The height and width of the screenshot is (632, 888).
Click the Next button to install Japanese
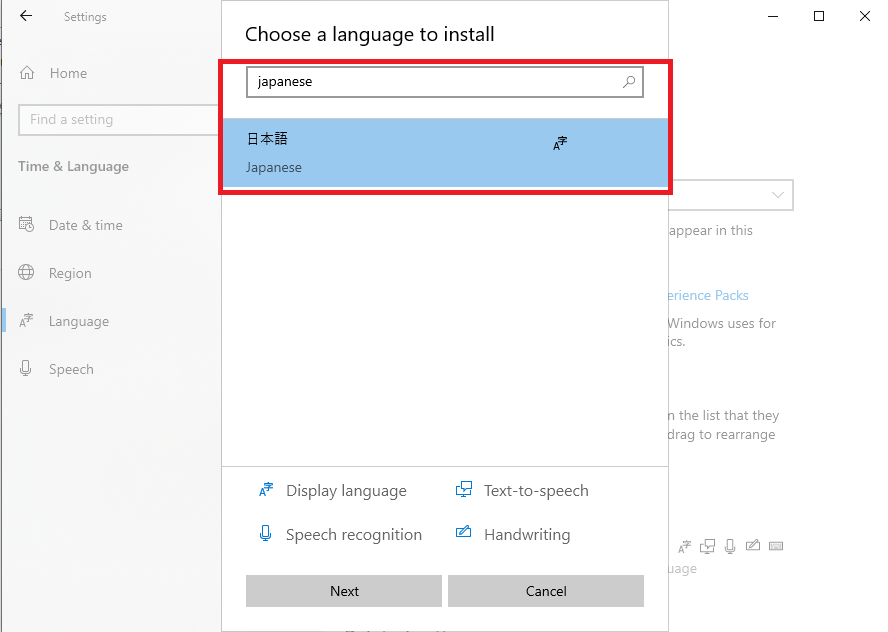click(x=343, y=591)
